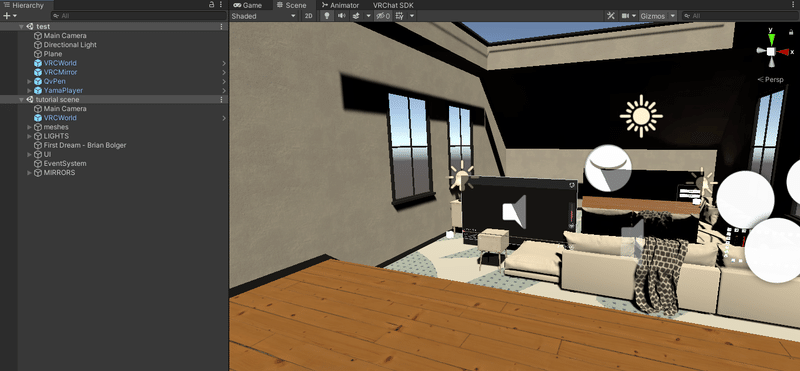The image size is (800, 371).
Task: Open the Gizmos dropdown arrow
Action: [x=672, y=16]
